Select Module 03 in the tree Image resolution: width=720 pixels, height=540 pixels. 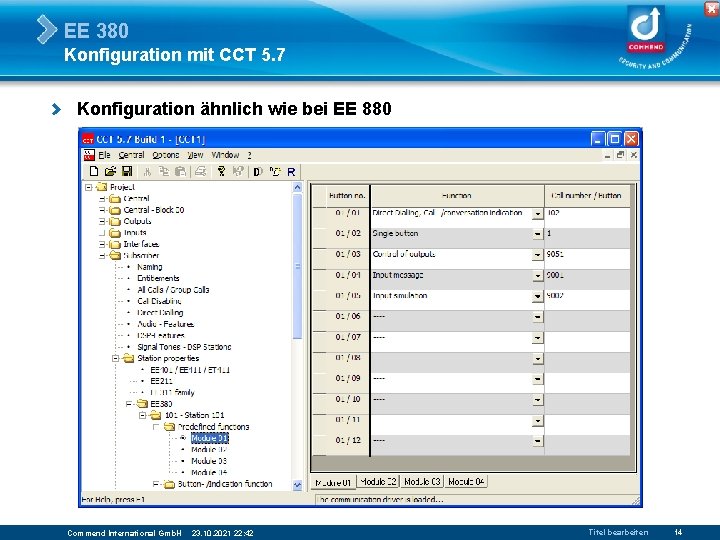pos(209,461)
